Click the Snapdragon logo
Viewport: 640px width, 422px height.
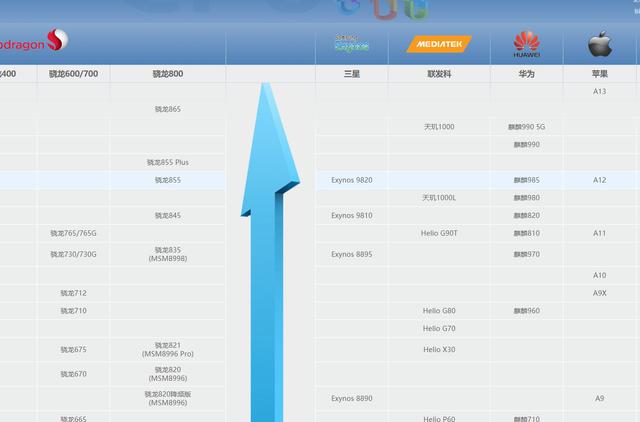tap(34, 41)
